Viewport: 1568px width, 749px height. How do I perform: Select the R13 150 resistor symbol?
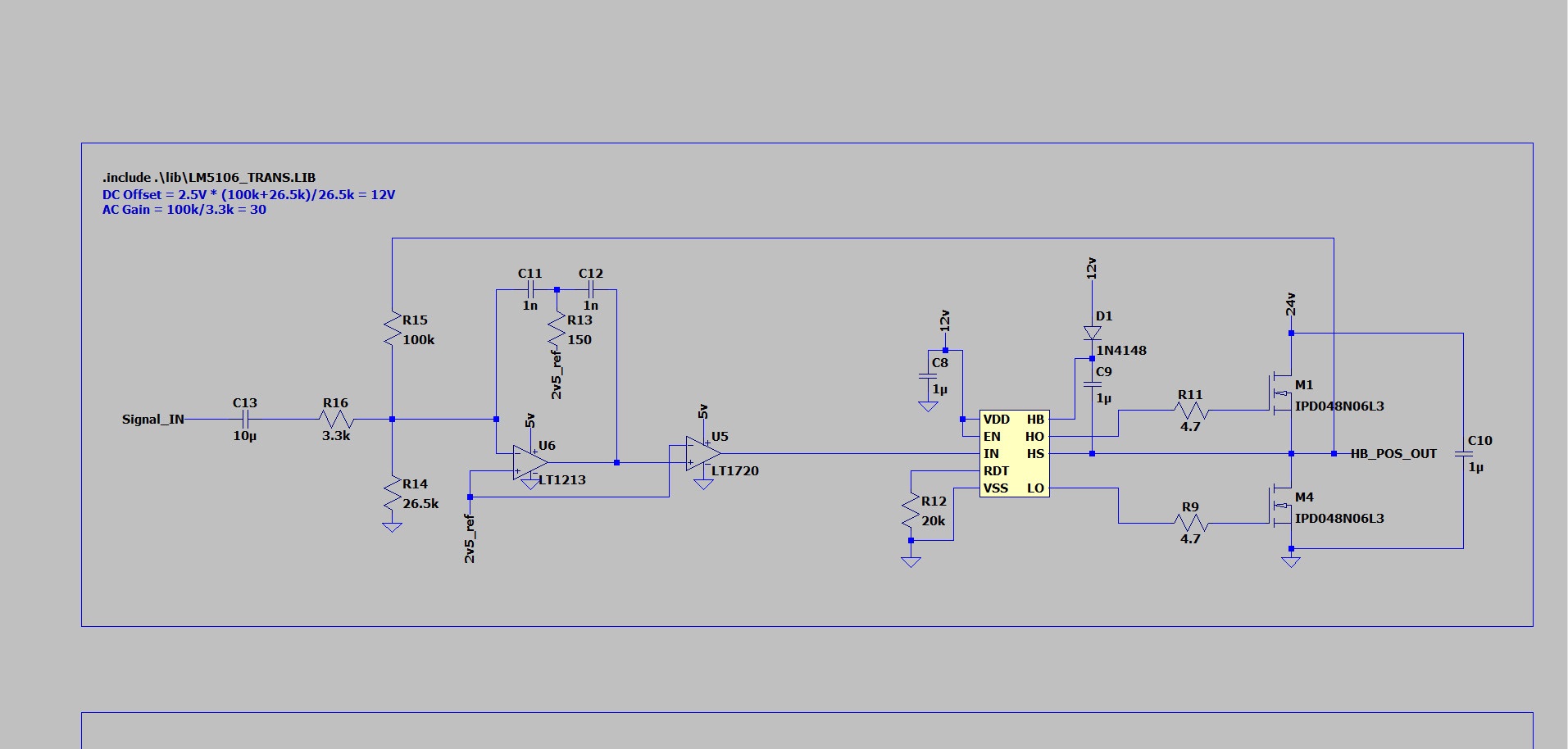tap(557, 329)
